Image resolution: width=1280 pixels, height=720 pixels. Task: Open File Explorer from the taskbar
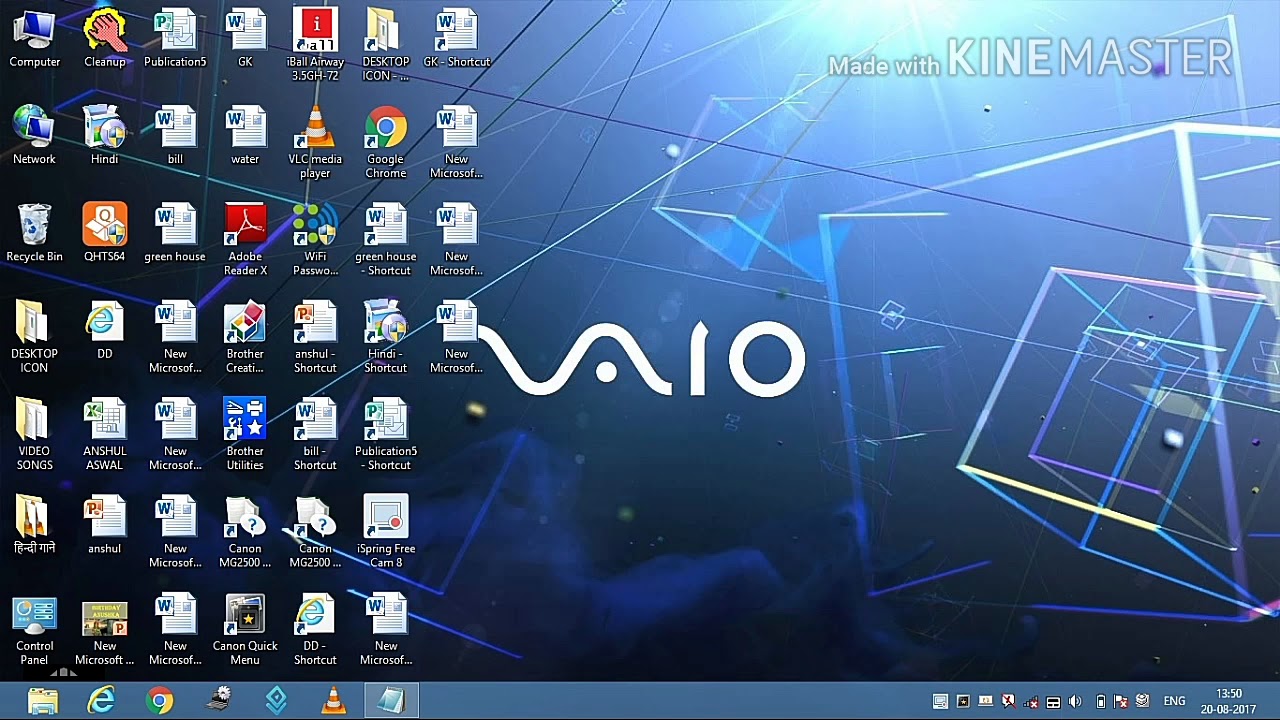43,701
